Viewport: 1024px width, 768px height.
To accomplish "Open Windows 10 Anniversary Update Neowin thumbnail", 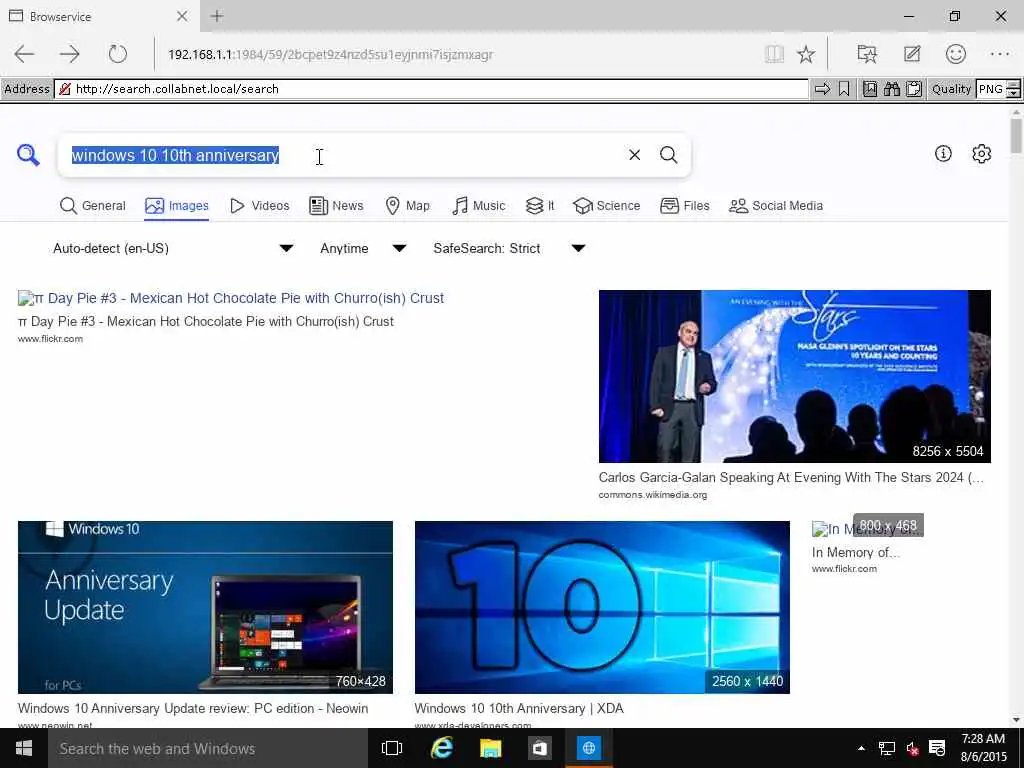I will [205, 607].
